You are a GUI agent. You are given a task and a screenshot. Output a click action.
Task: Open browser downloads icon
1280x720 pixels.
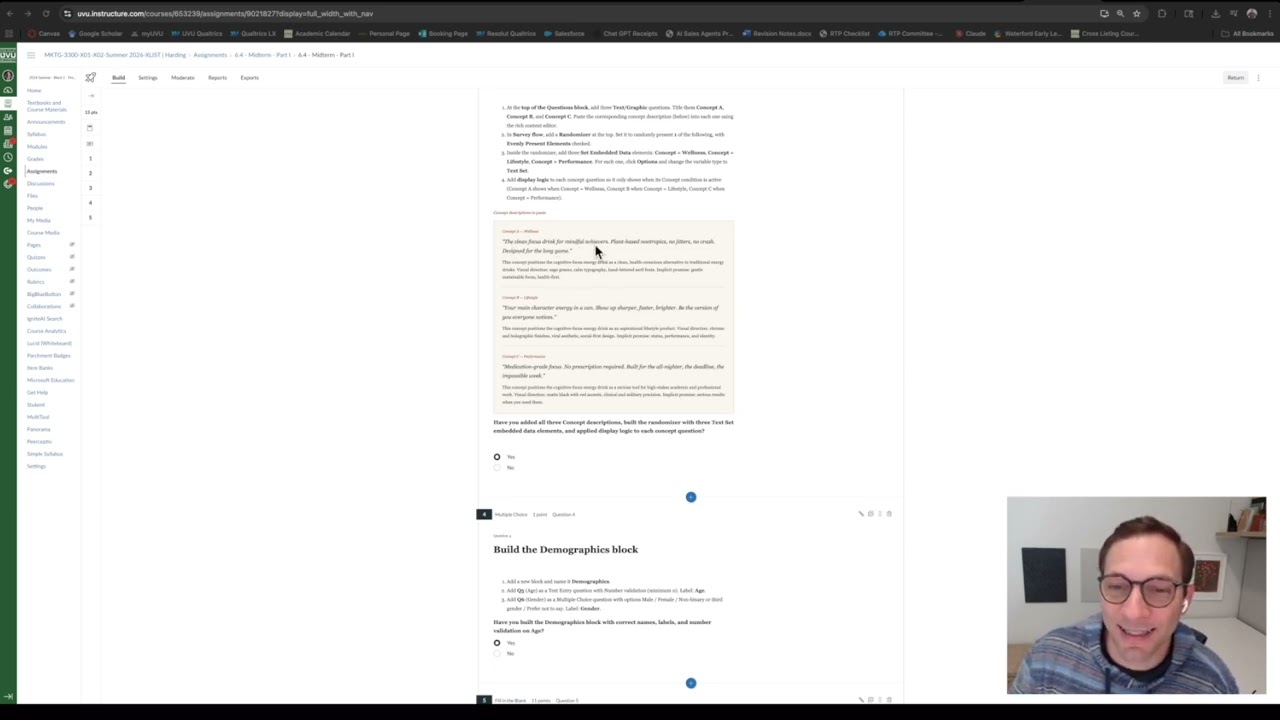[x=1215, y=14]
